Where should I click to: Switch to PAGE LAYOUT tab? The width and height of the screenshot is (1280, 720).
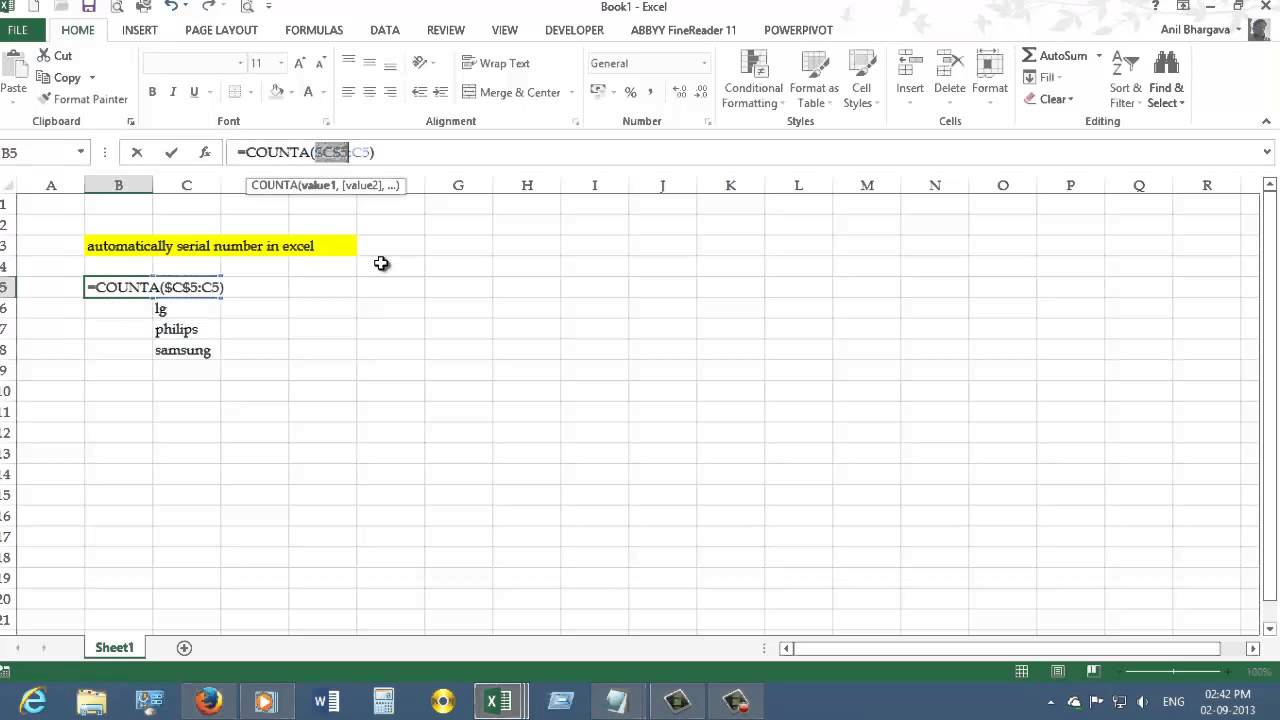pos(221,30)
